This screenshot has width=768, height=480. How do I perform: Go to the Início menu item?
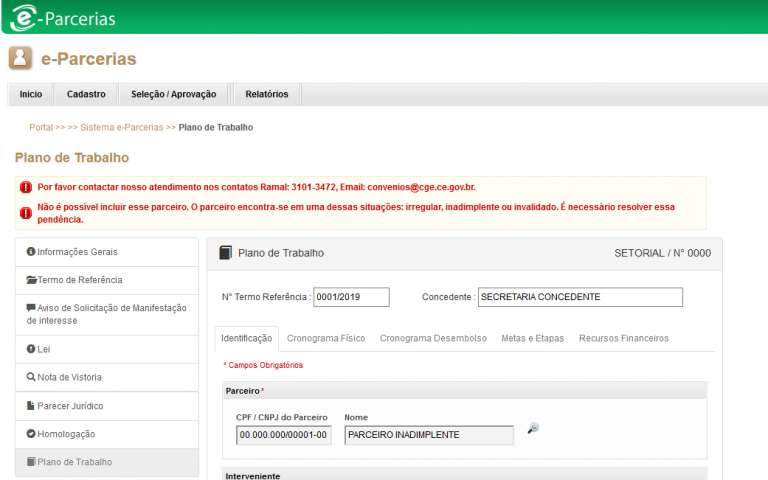pyautogui.click(x=31, y=94)
